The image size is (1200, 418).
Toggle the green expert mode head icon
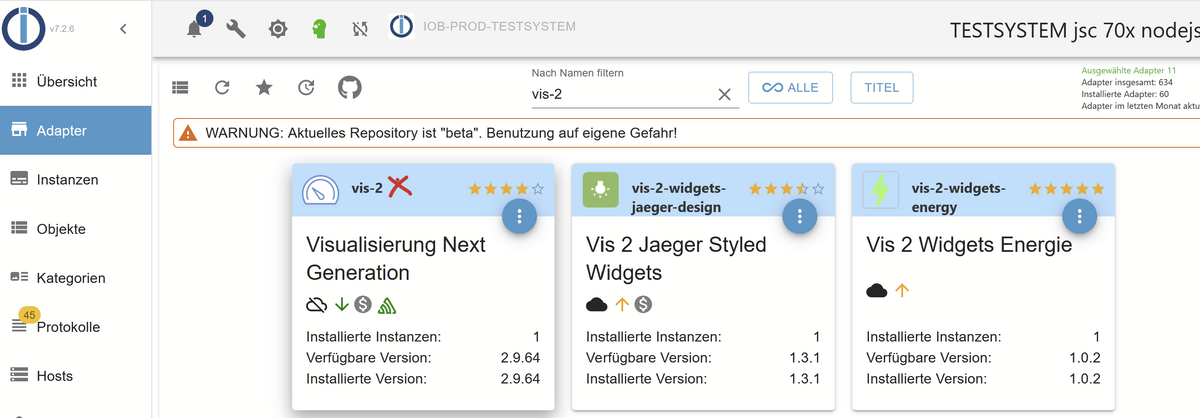point(319,29)
